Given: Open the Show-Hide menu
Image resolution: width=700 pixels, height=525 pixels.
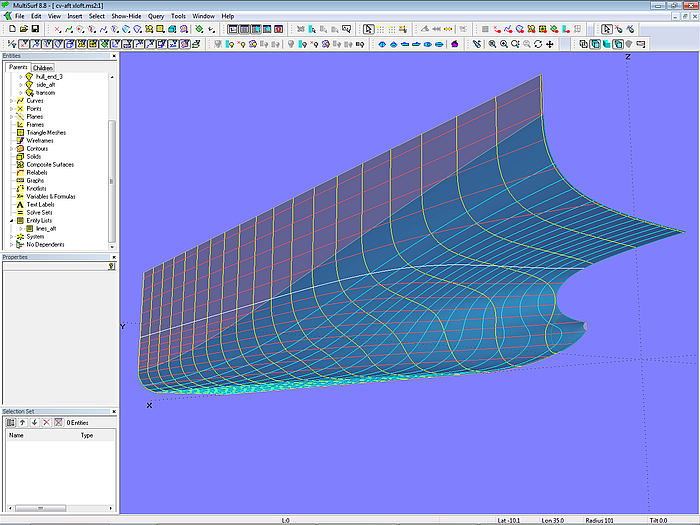Looking at the screenshot, I should [125, 16].
